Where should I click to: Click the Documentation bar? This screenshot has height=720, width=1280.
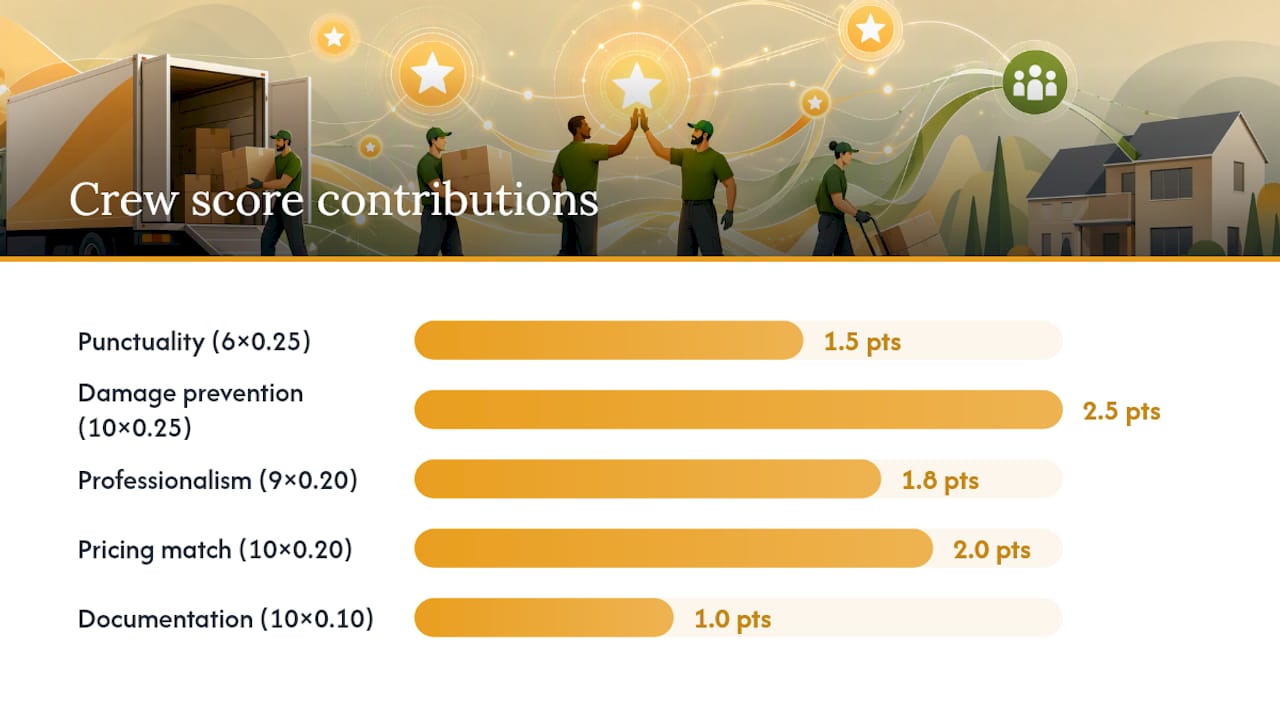click(x=738, y=618)
